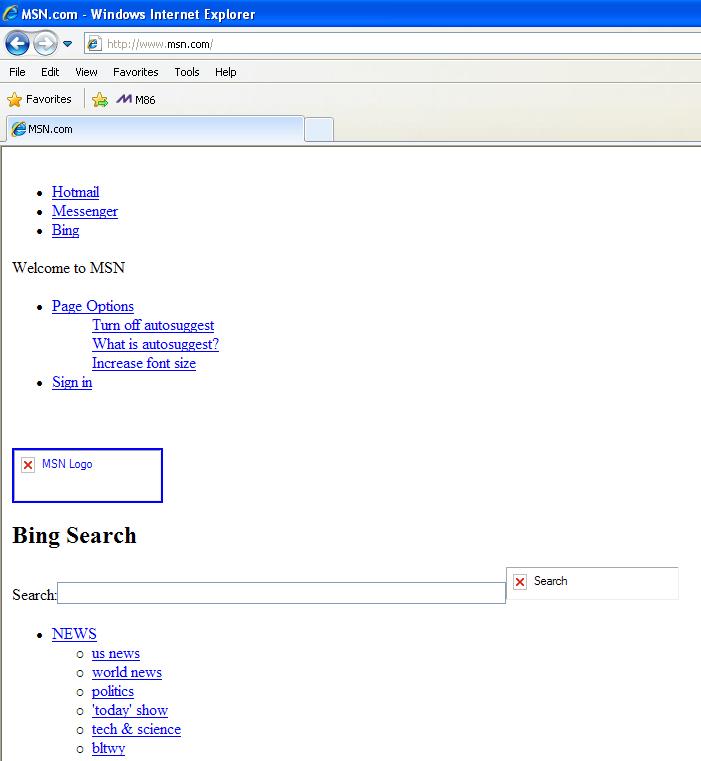This screenshot has width=701, height=761.
Task: Open the M86 favorites bar shortcut
Action: pos(137,100)
